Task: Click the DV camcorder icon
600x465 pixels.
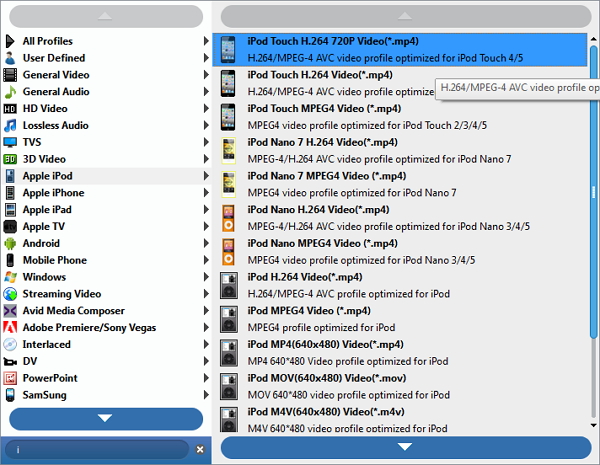Action: coord(10,361)
